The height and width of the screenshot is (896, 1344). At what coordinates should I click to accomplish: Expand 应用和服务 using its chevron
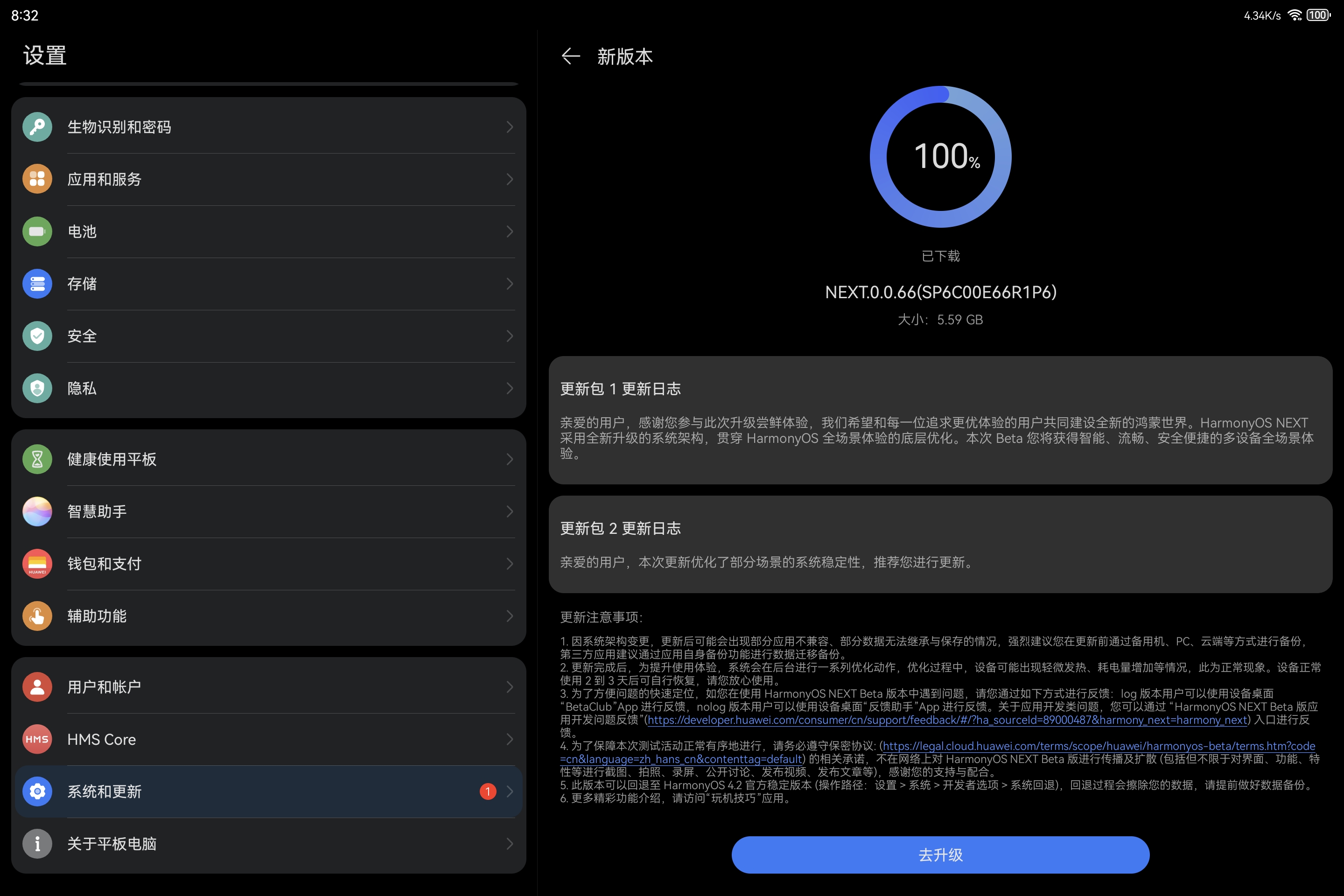pyautogui.click(x=509, y=179)
